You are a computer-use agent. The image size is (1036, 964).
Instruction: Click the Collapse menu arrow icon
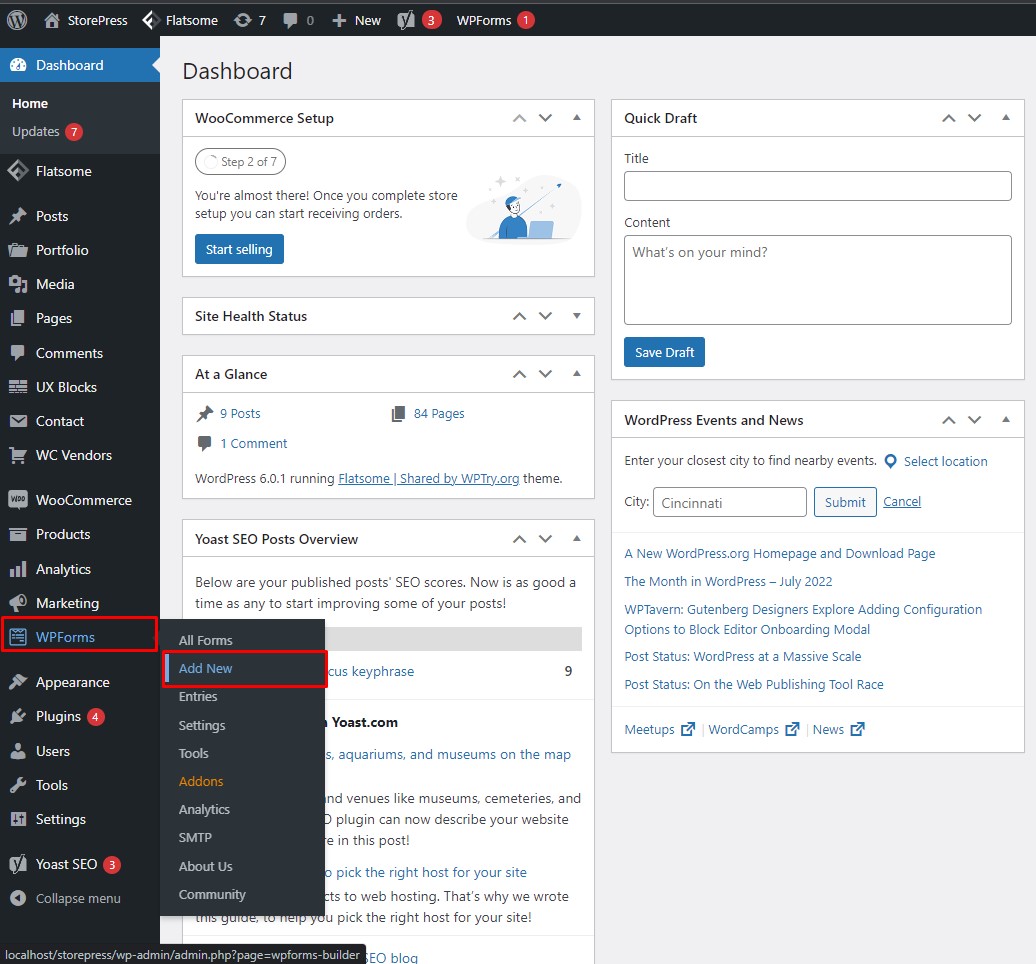[x=18, y=898]
